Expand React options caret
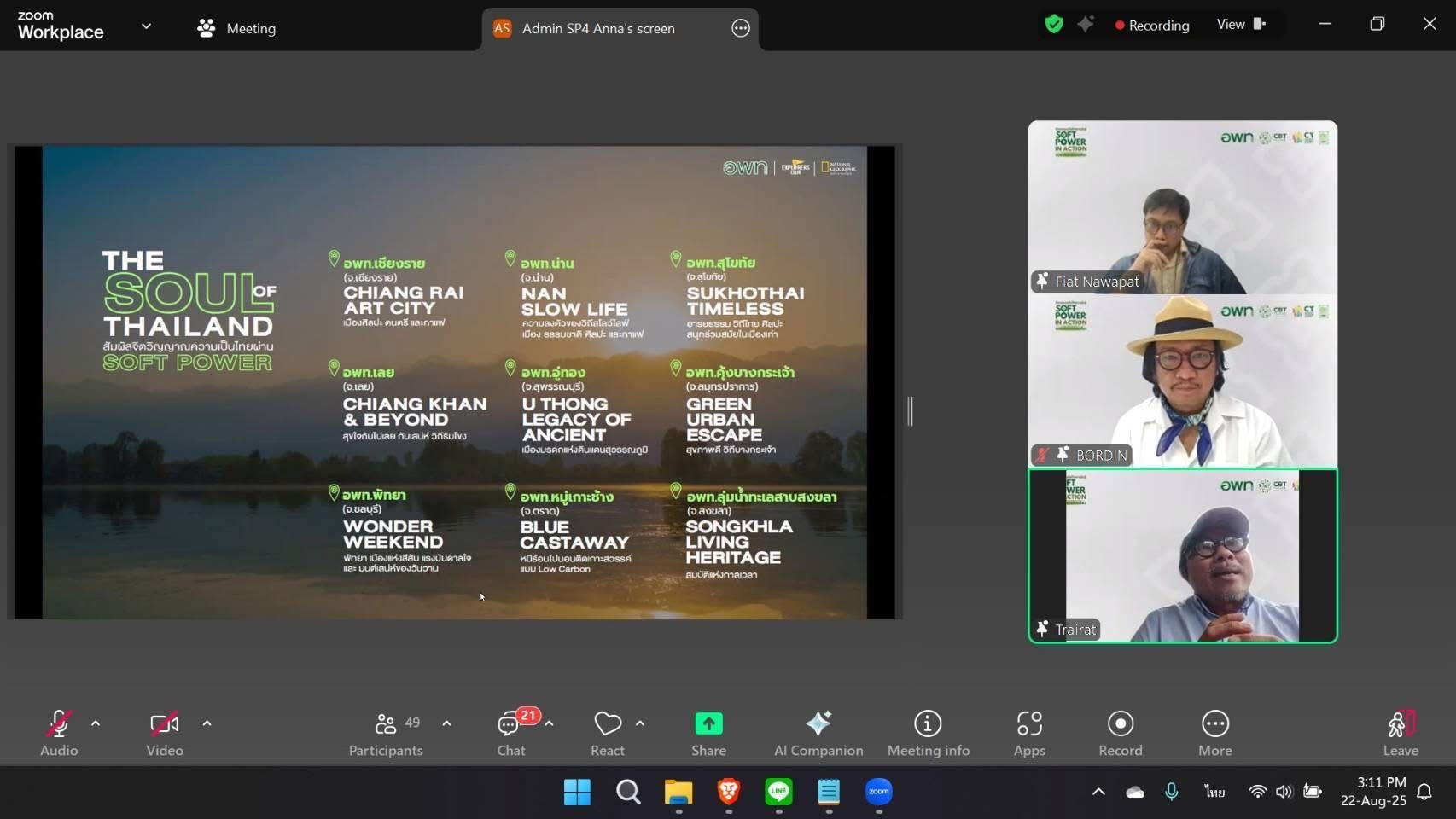 coord(640,723)
